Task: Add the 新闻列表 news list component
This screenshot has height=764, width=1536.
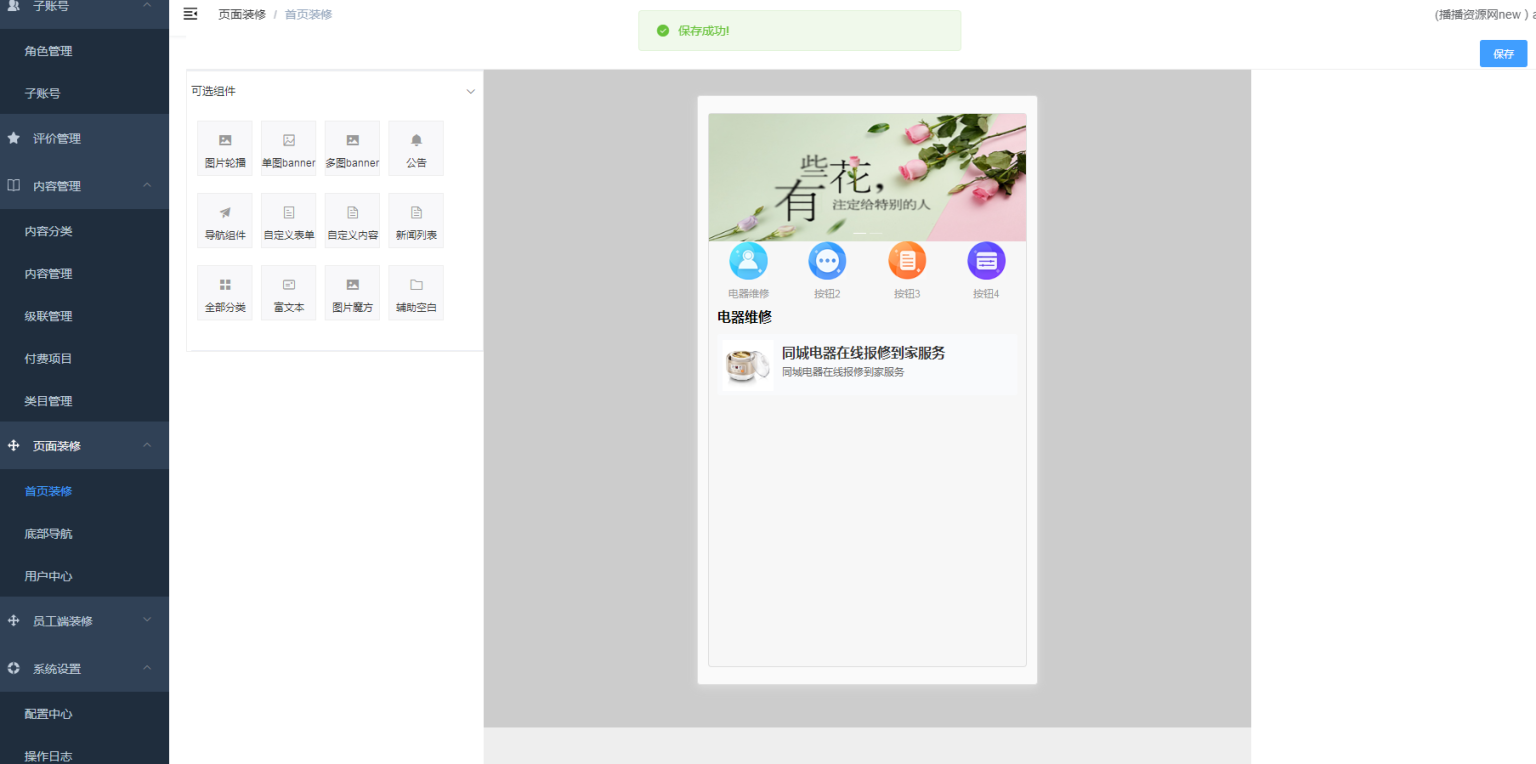Action: 416,220
